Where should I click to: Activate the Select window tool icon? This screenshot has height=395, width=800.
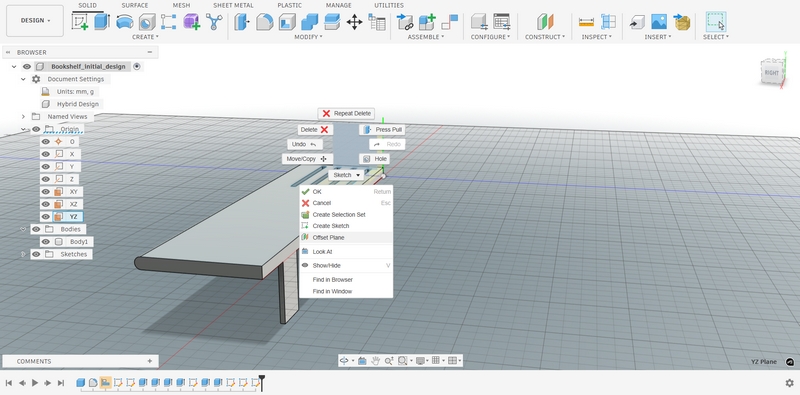pyautogui.click(x=716, y=22)
